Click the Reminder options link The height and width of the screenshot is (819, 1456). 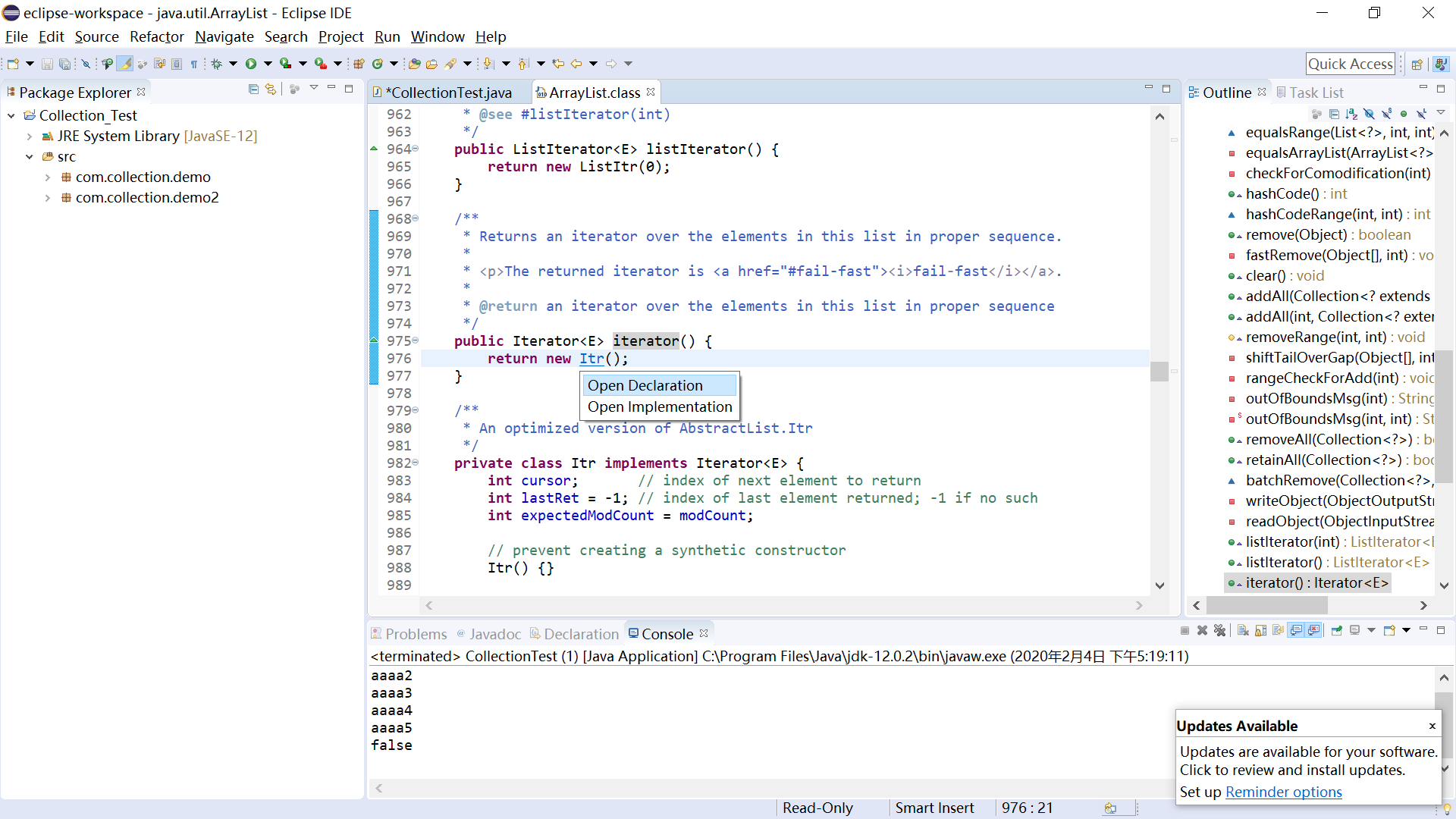click(x=1283, y=792)
